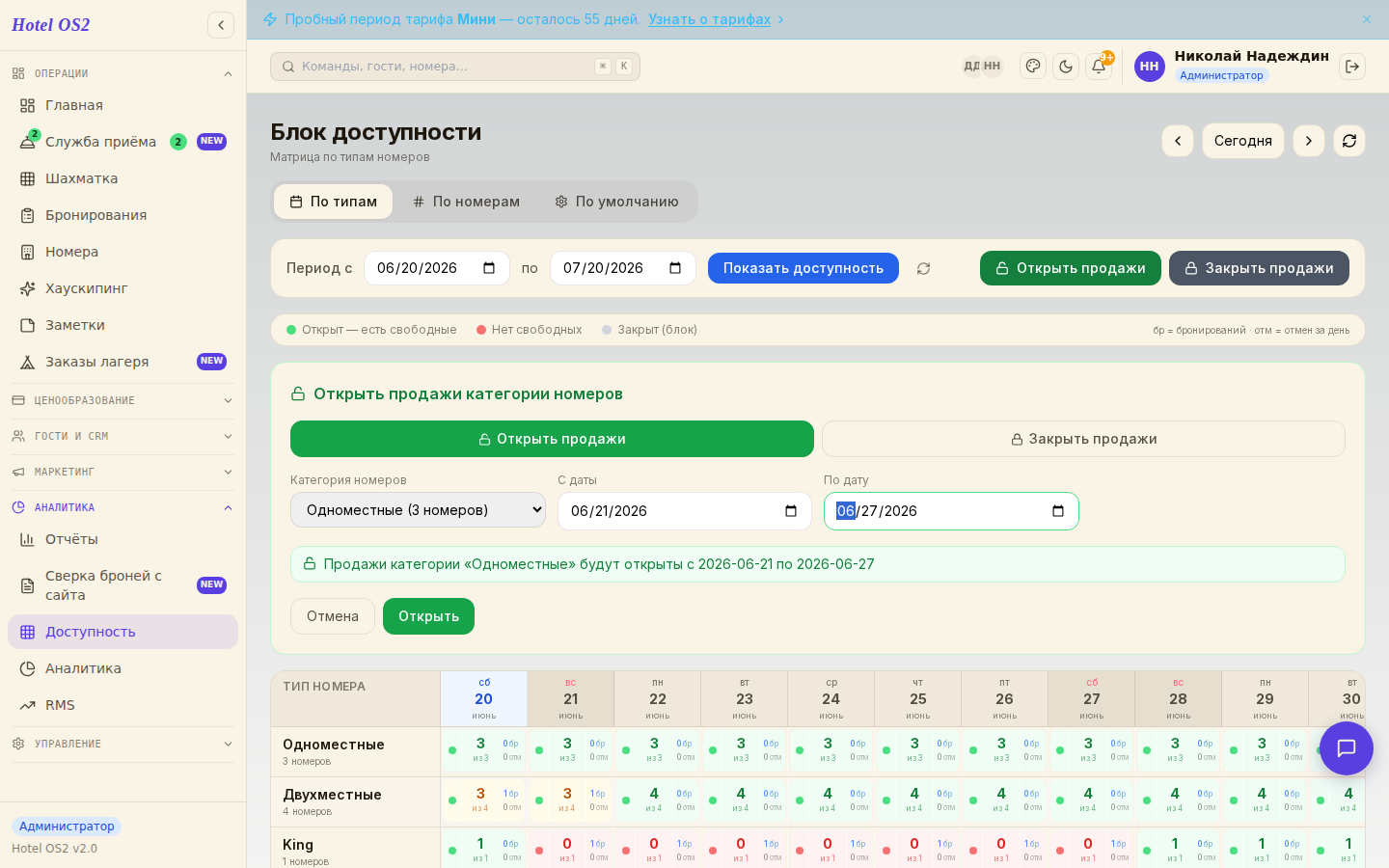The height and width of the screenshot is (868, 1389).
Task: Open the notifications bell
Action: click(1099, 67)
